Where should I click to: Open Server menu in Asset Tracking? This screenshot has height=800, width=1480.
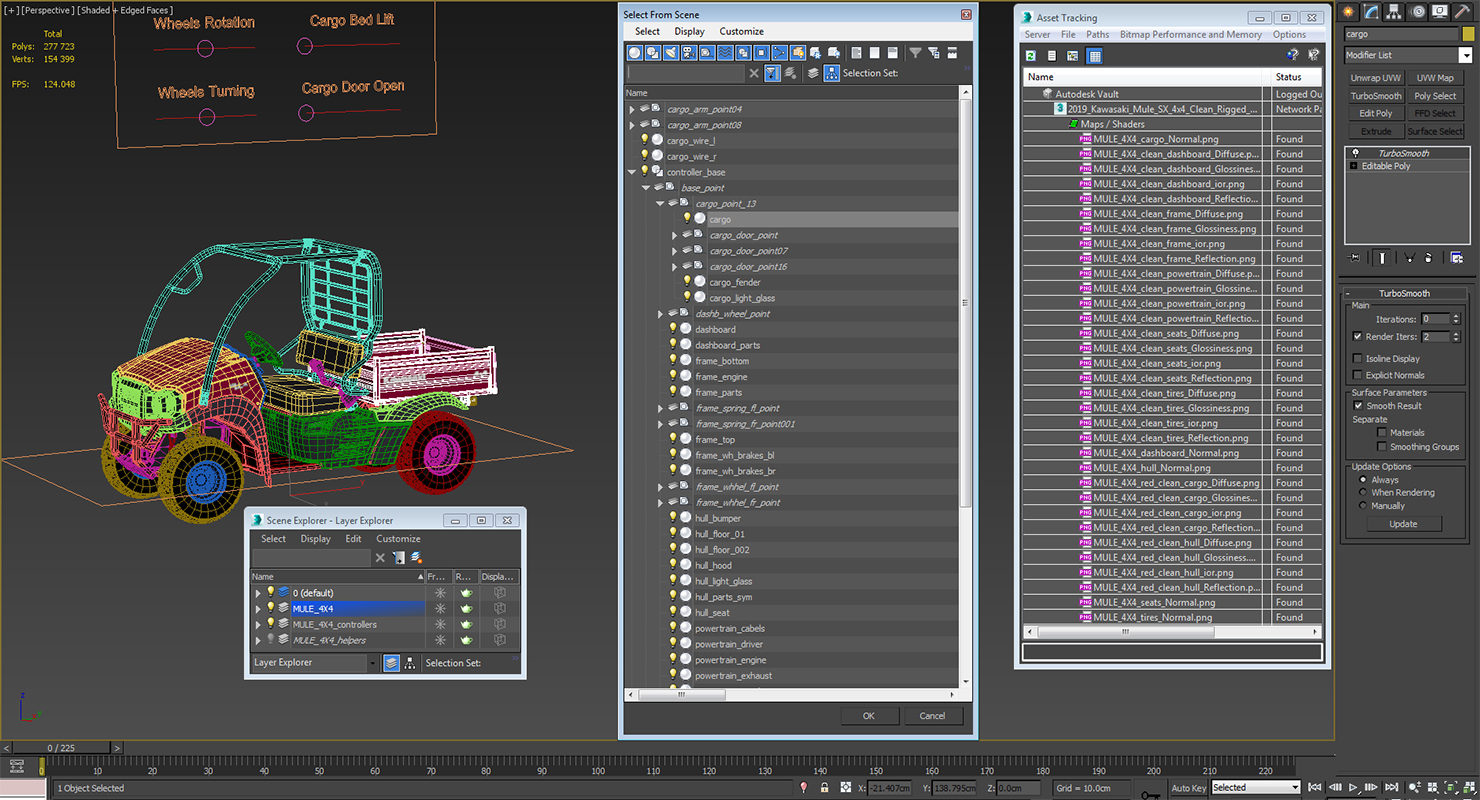(1037, 34)
